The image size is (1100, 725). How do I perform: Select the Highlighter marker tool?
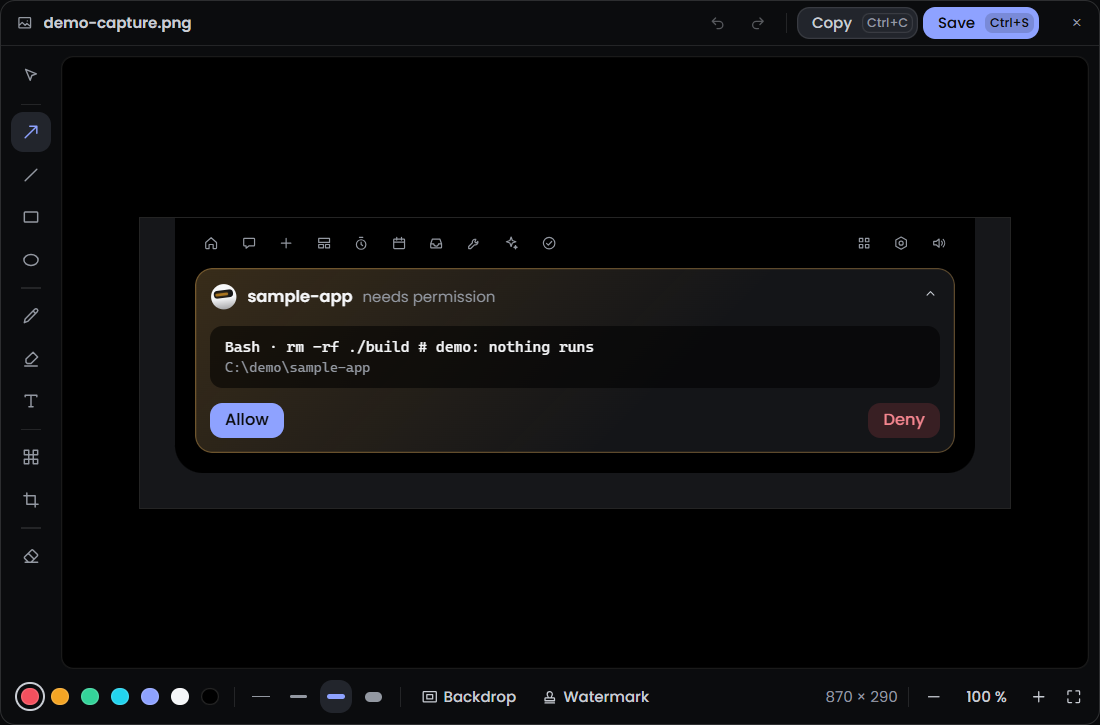[31, 359]
